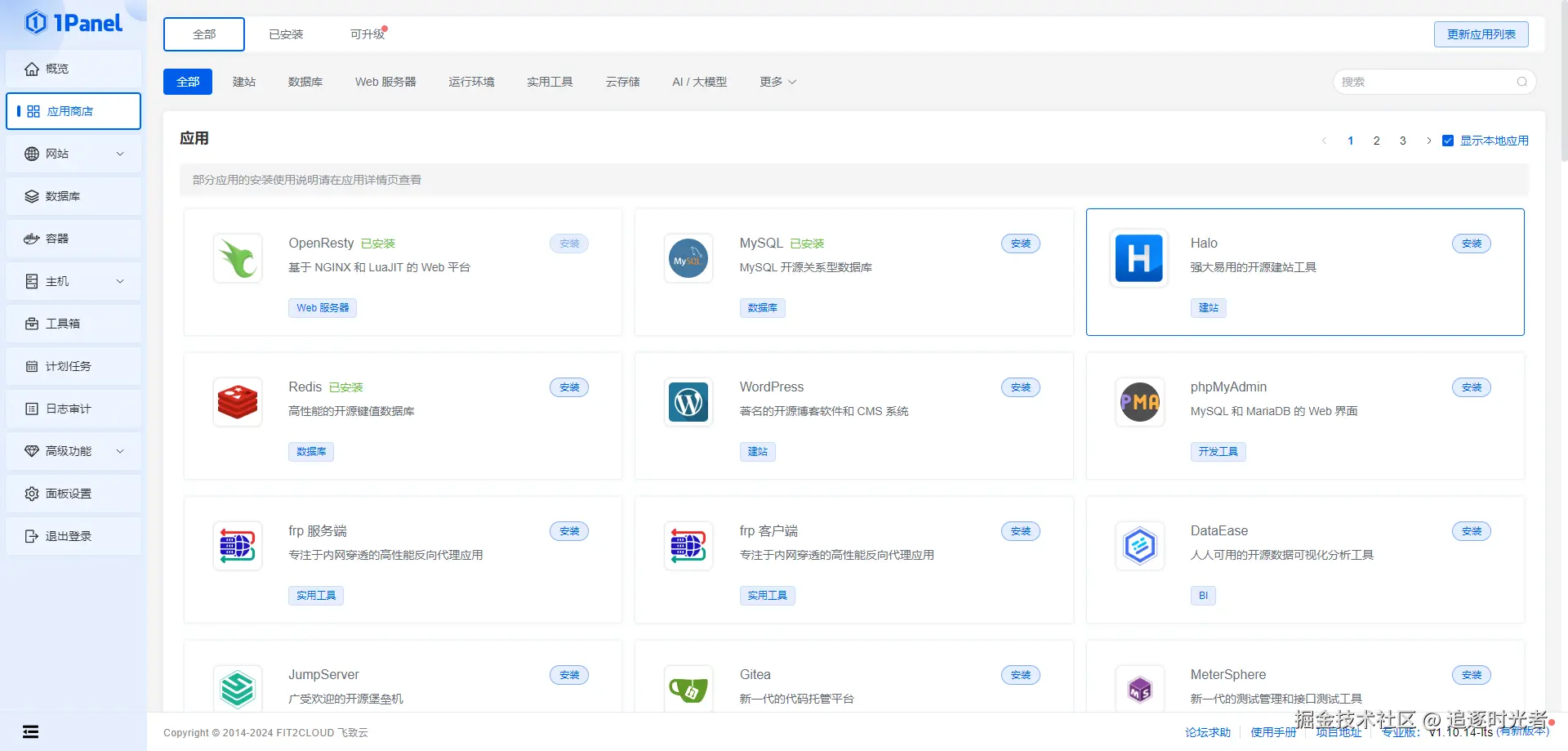The image size is (1568, 751).
Task: Click the Web 服务器 tag on OpenResty
Action: coord(323,308)
